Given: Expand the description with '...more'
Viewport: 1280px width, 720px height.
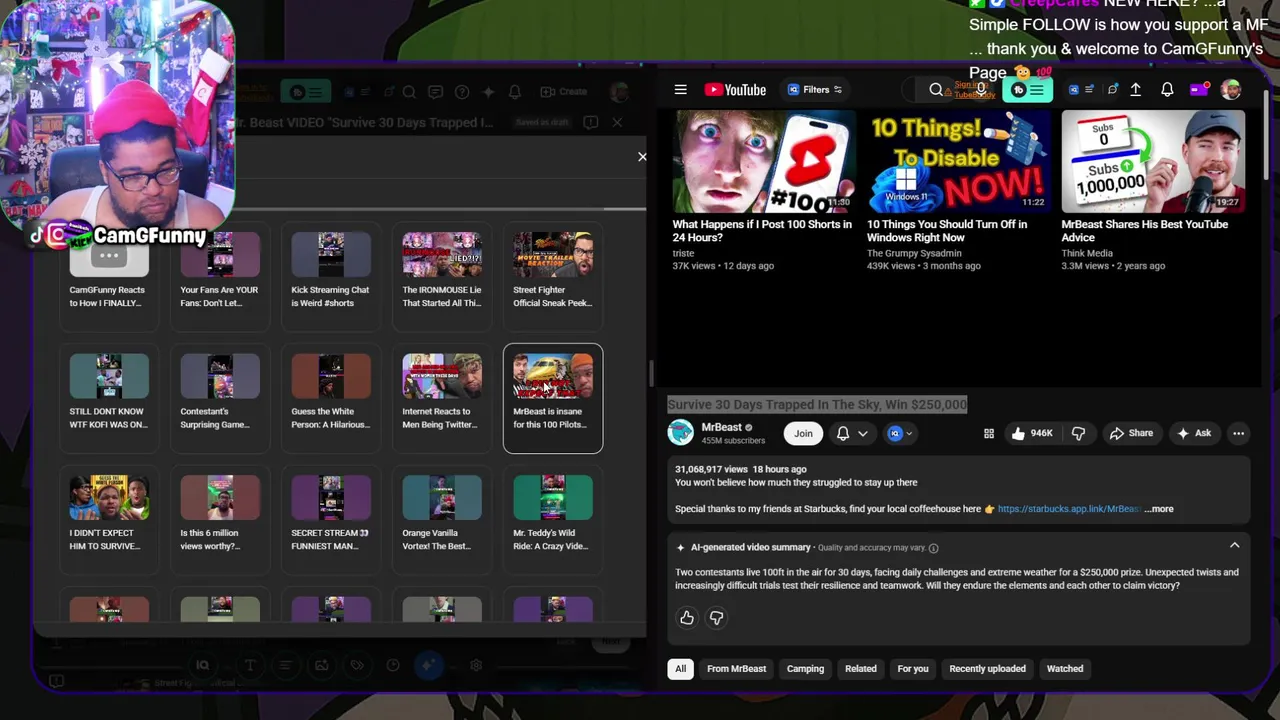Looking at the screenshot, I should [1159, 509].
